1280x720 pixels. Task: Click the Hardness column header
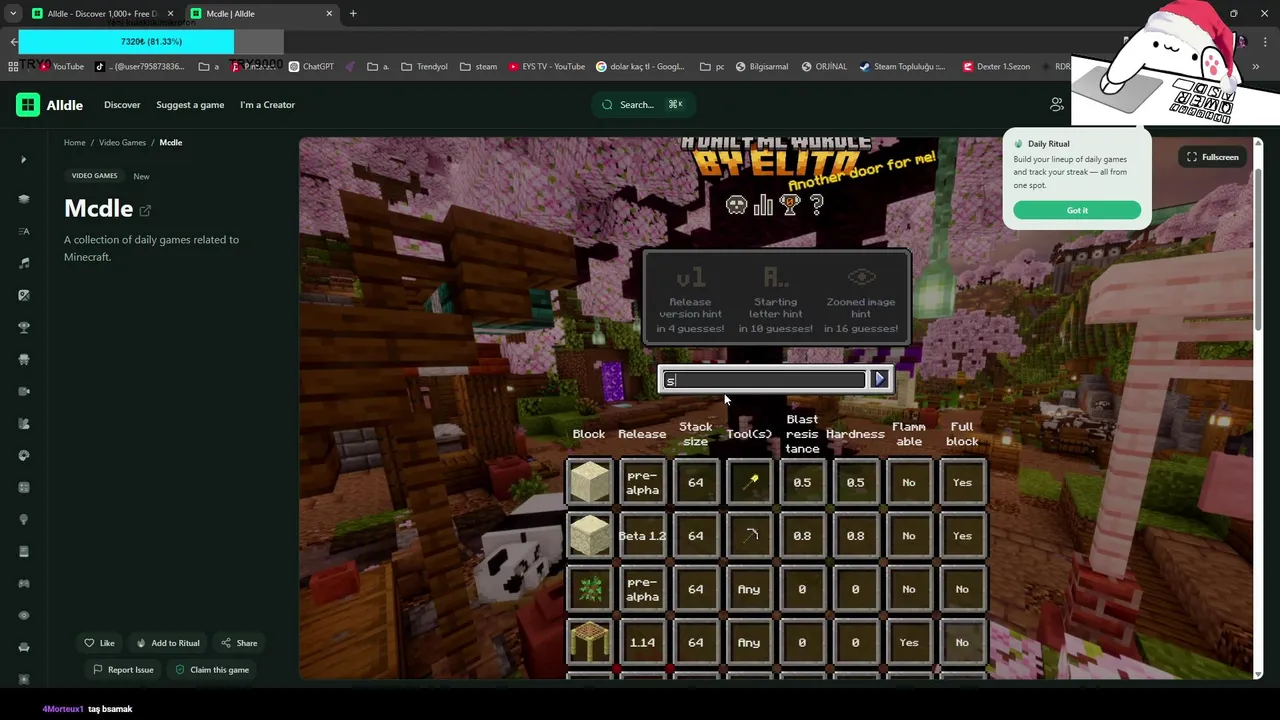pos(855,434)
